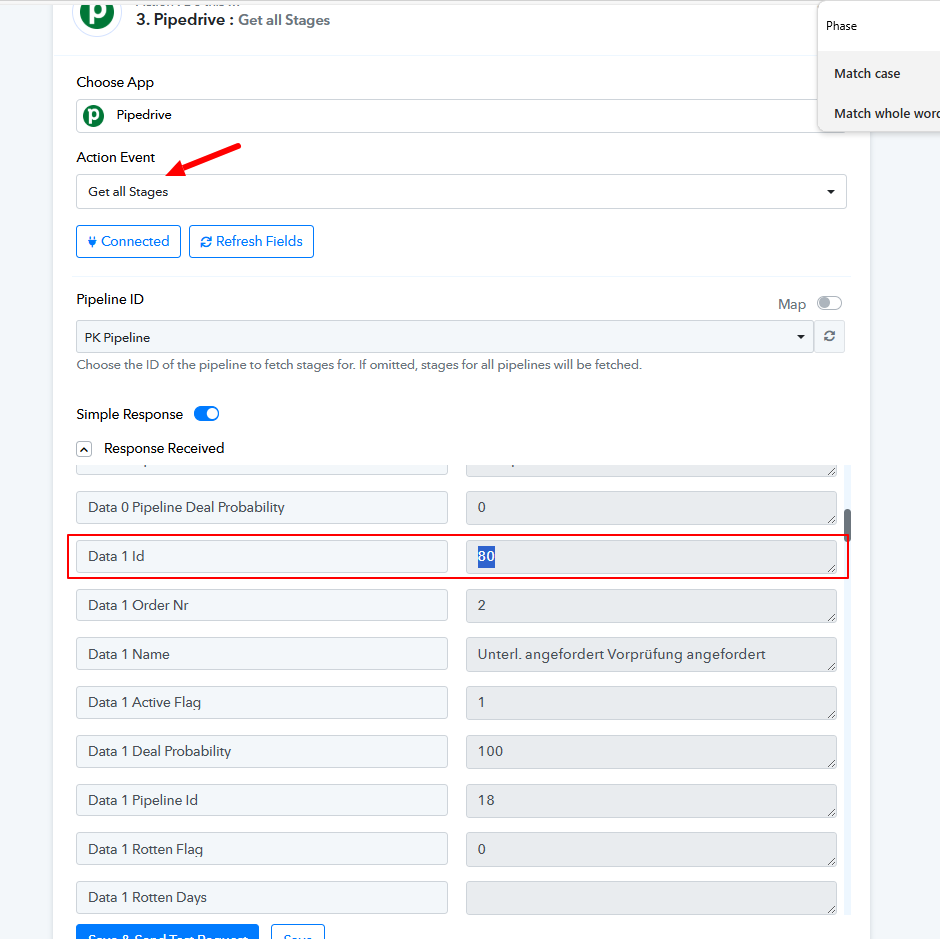Viewport: 940px width, 939px height.
Task: Click the Data 1 Order Nr value 2
Action: [x=651, y=606]
